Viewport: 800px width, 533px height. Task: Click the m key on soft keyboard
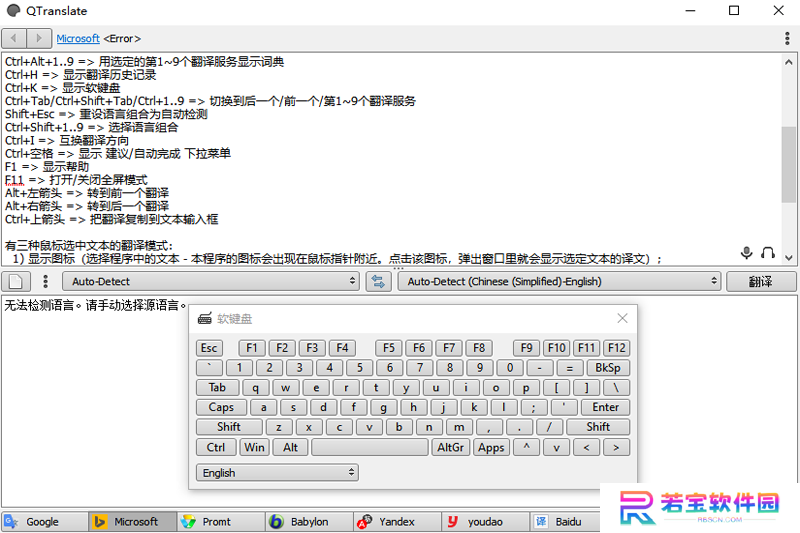459,427
